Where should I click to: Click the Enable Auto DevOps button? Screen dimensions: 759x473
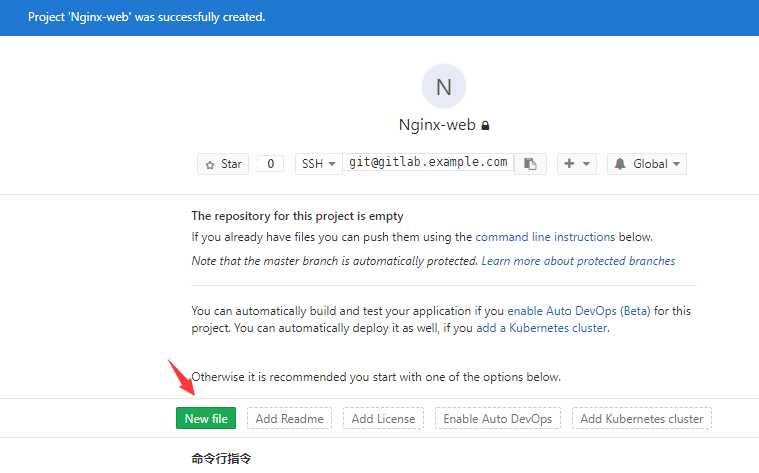[498, 419]
